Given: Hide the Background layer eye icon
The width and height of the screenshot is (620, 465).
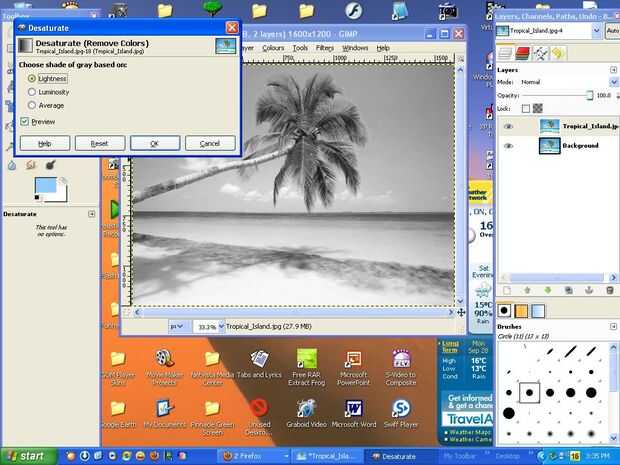Looking at the screenshot, I should (x=508, y=146).
